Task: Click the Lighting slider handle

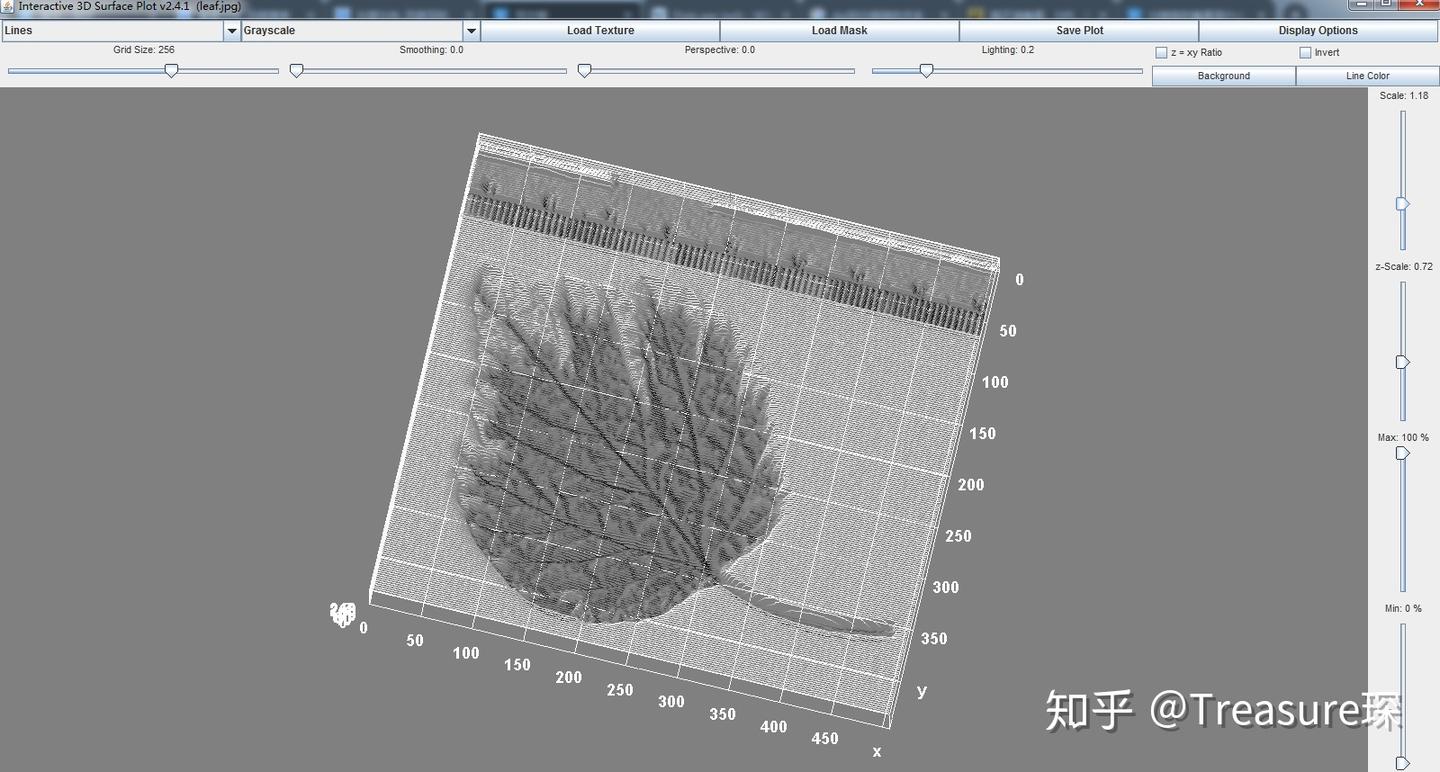Action: click(926, 70)
